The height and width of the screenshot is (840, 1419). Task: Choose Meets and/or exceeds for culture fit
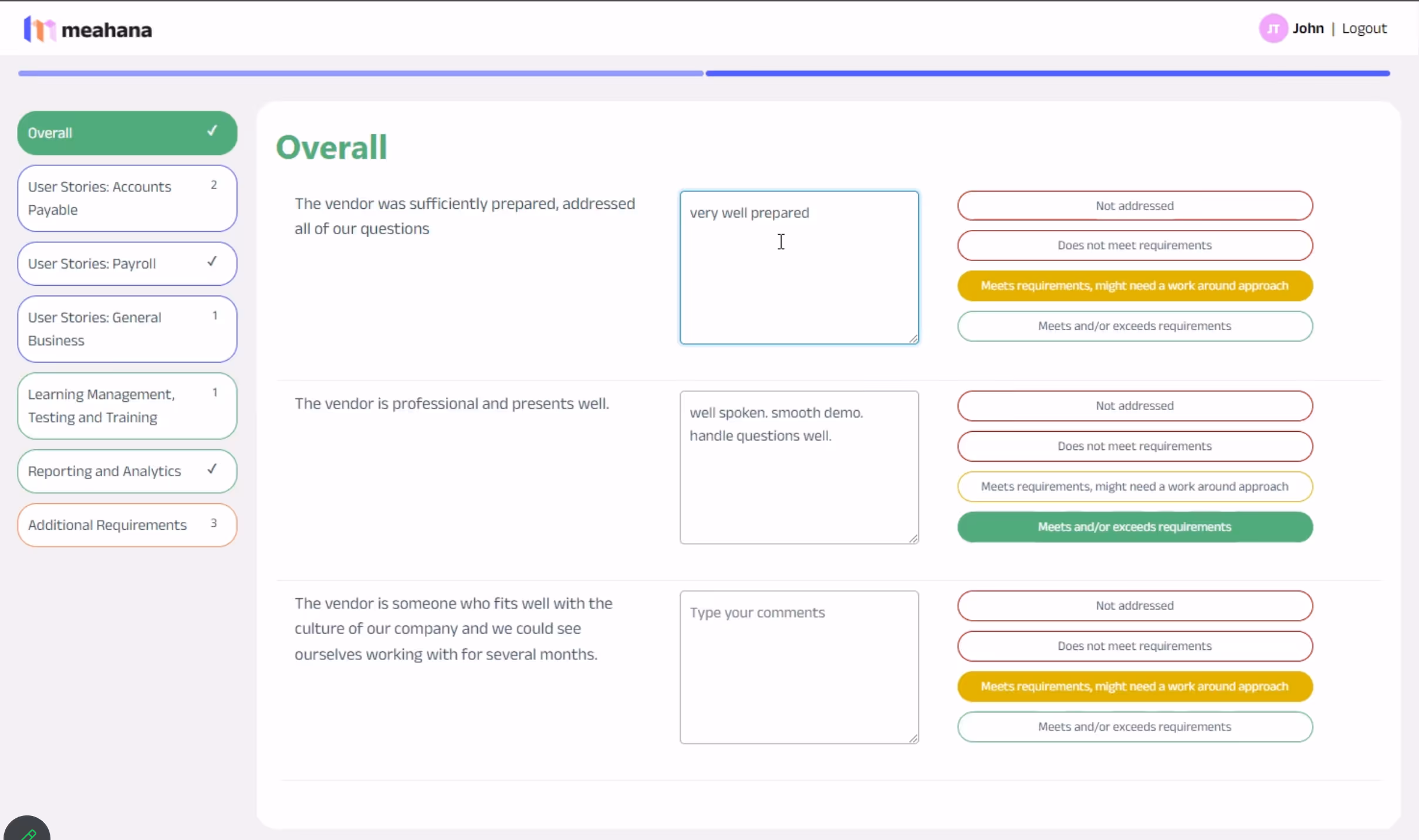click(1135, 727)
